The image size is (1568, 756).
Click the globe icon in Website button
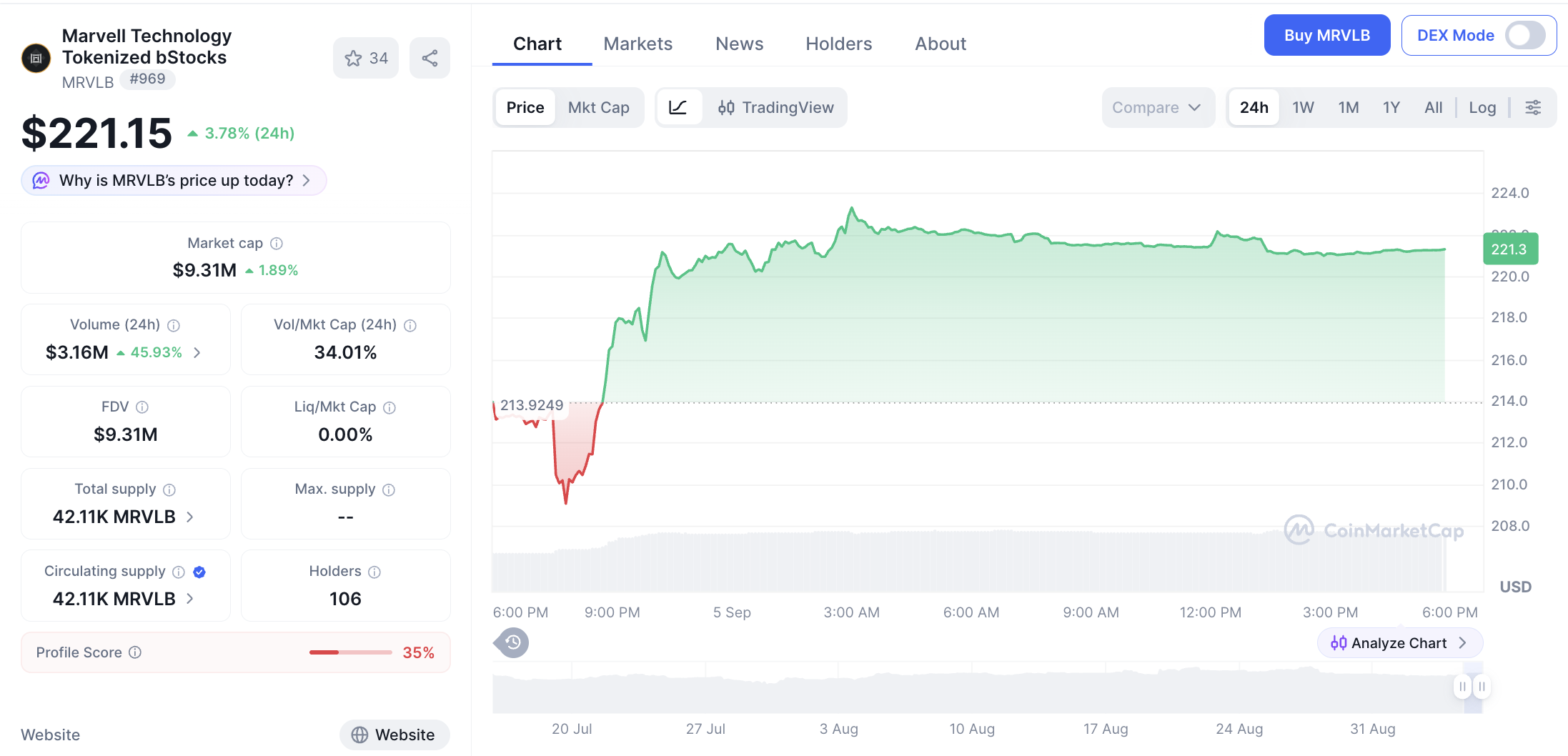(359, 735)
